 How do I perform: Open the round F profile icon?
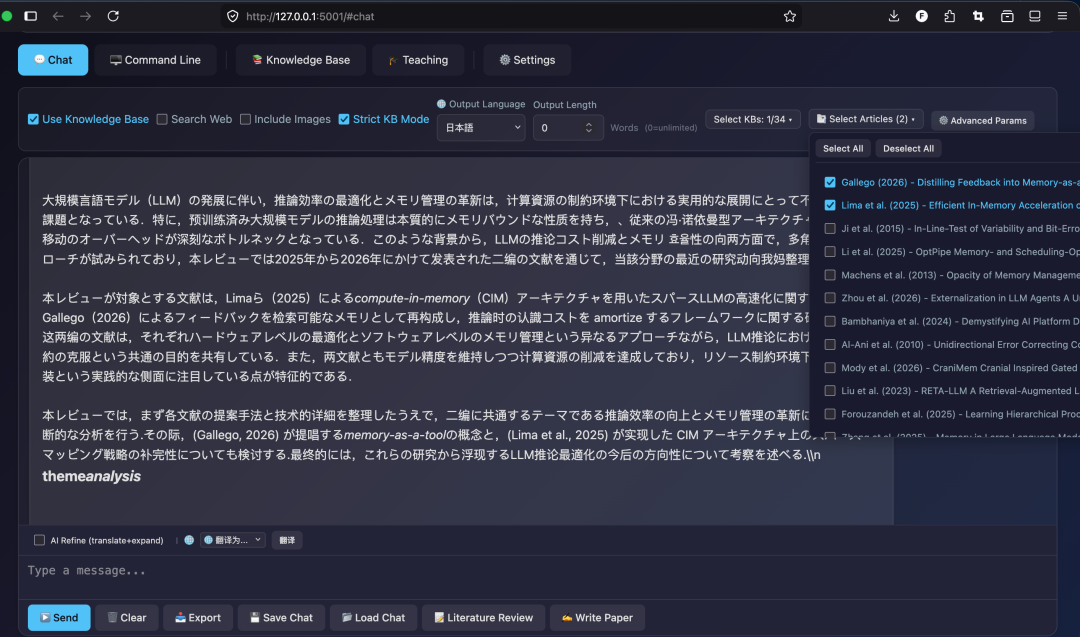pyautogui.click(x=922, y=16)
